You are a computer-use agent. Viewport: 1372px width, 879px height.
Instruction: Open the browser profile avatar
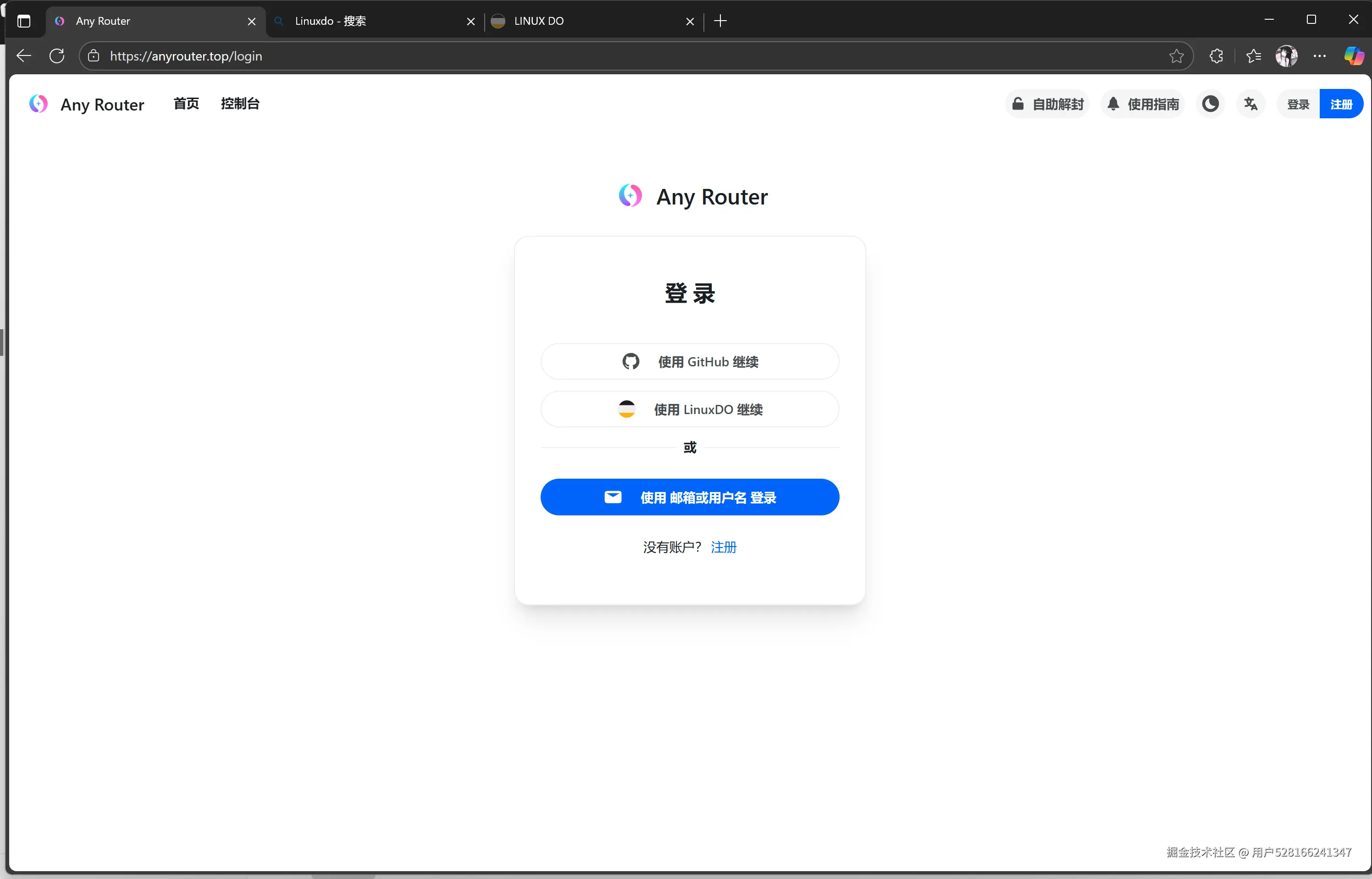pos(1287,56)
